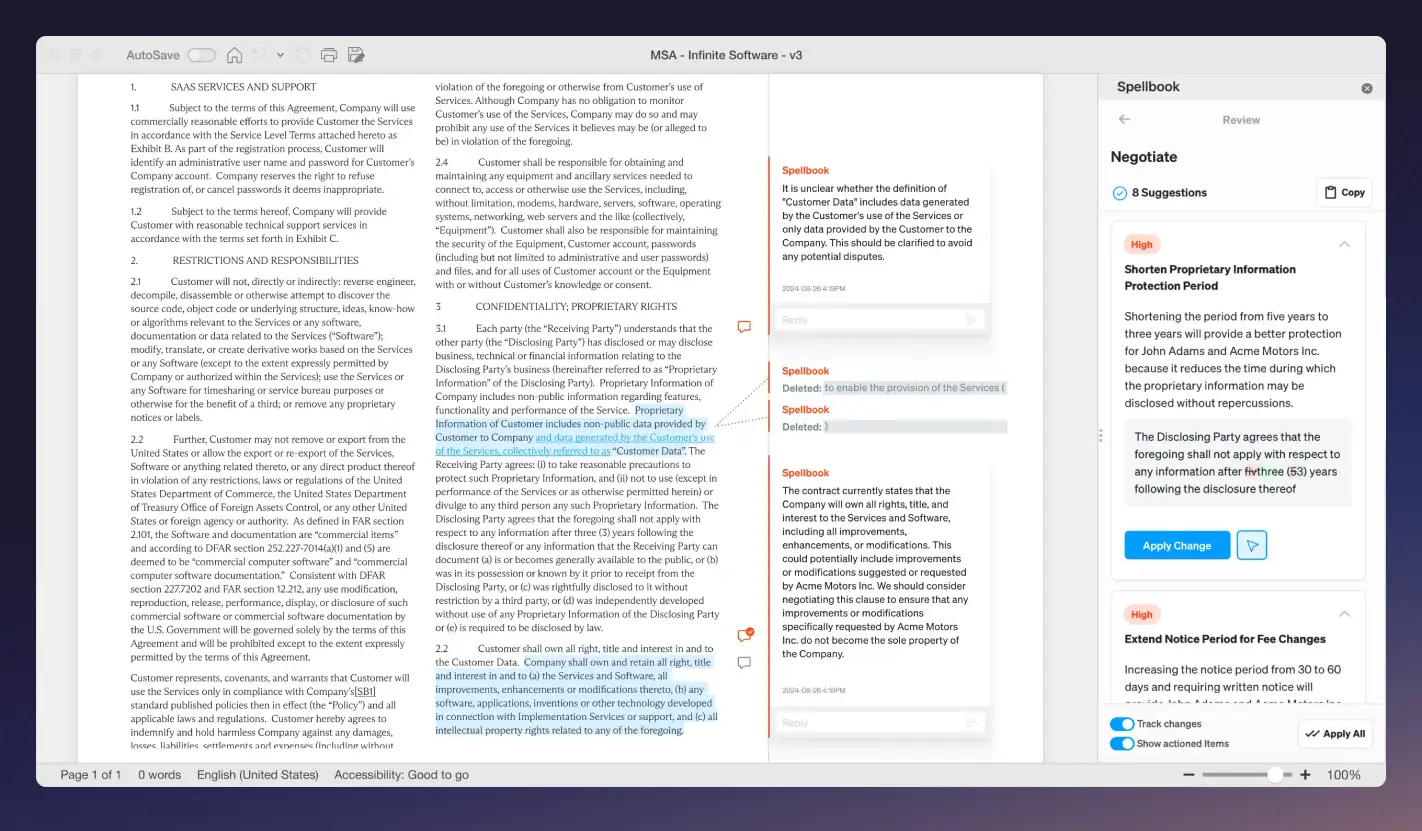Select the Review header in Spellbook
Viewport: 1422px width, 831px height.
tap(1240, 119)
